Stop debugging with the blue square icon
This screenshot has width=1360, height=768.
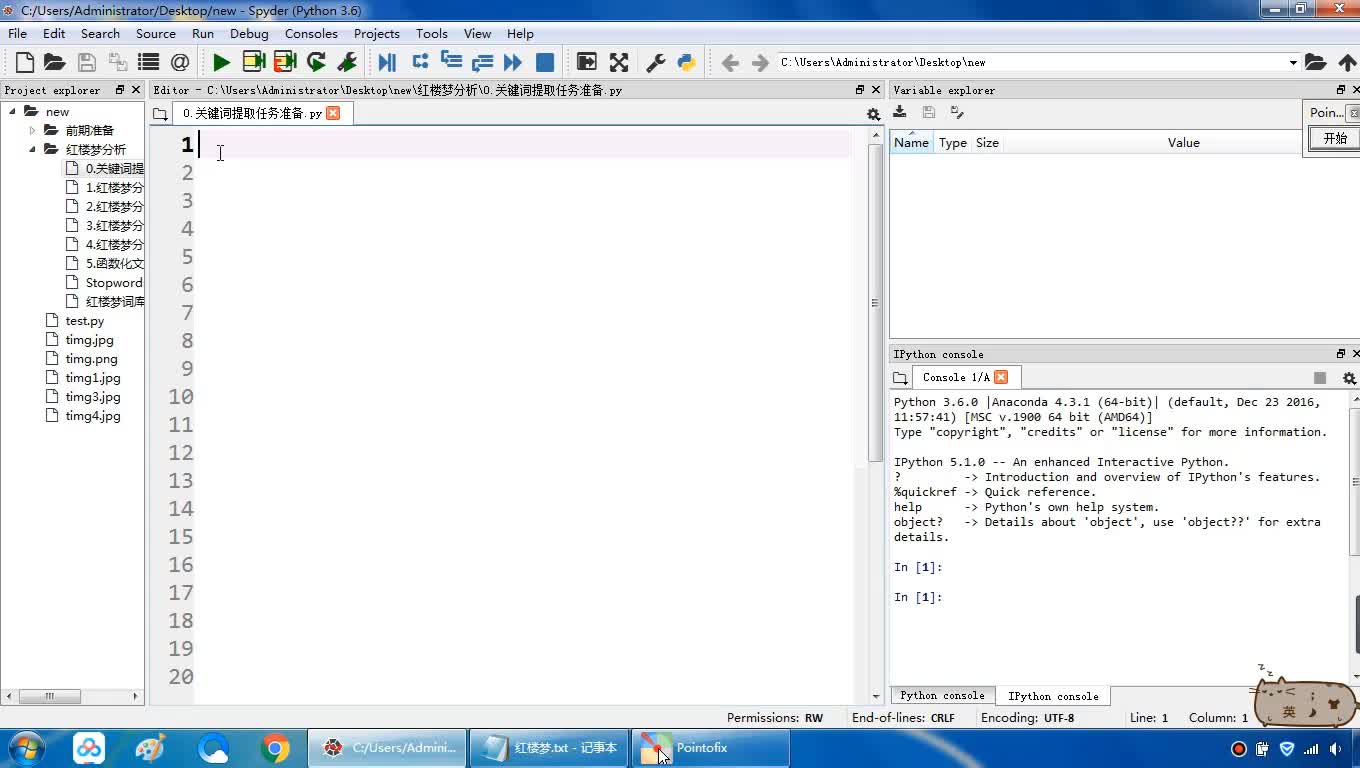point(545,62)
